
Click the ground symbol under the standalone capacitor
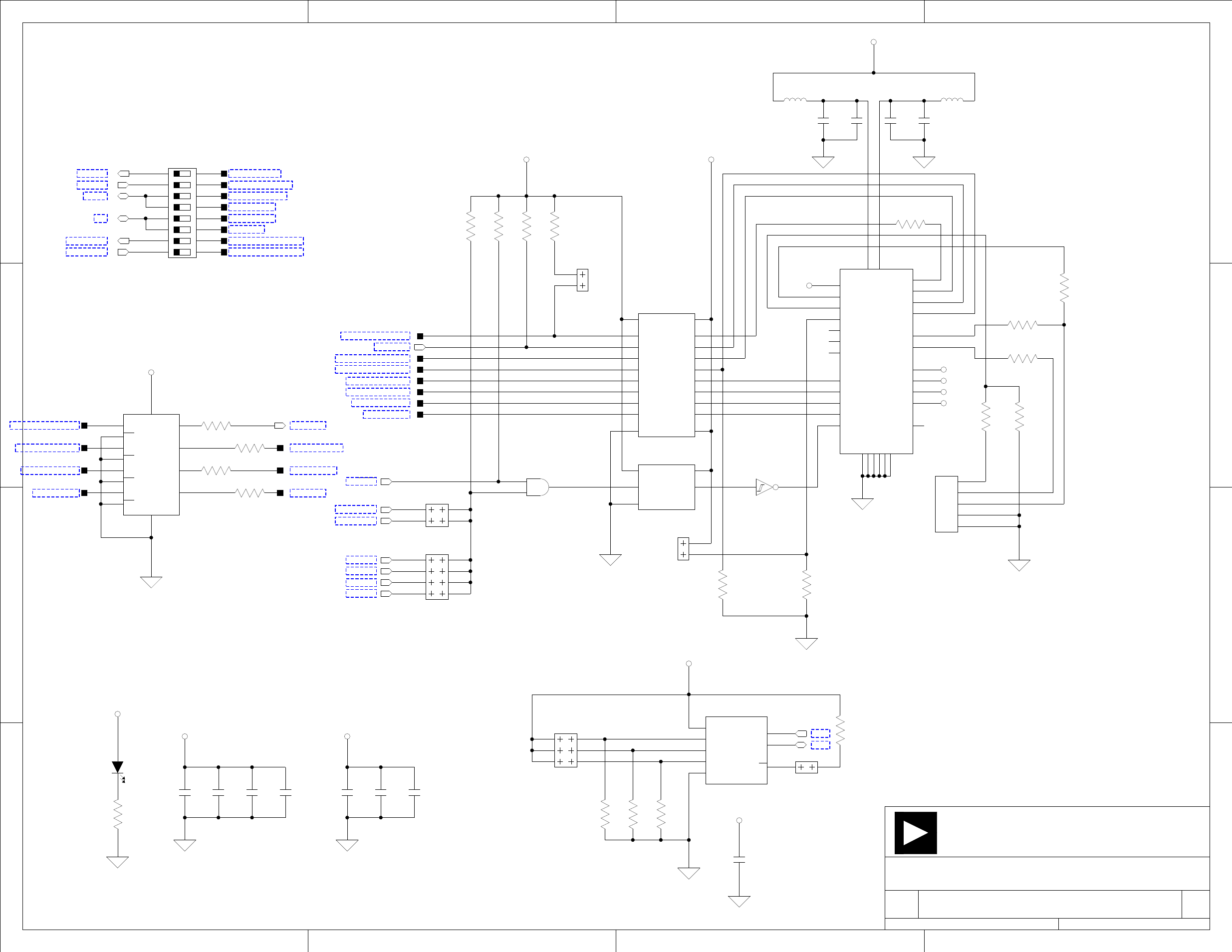pos(739,901)
